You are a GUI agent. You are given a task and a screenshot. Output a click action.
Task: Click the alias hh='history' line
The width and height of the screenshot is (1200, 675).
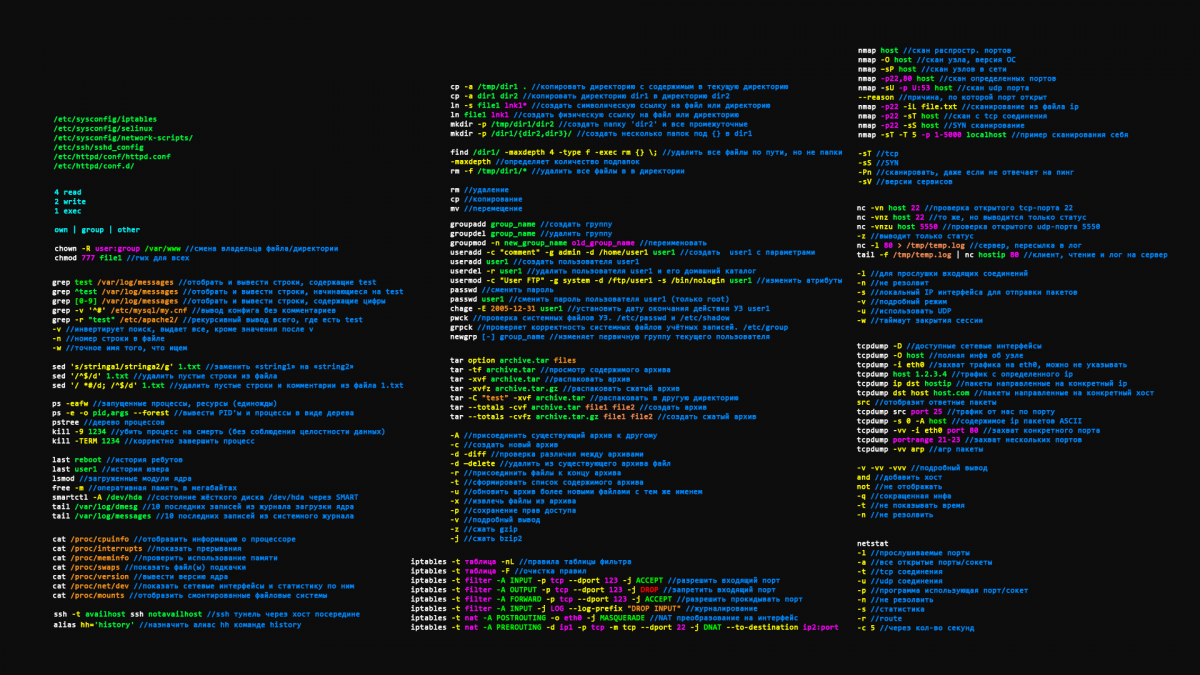(x=177, y=624)
